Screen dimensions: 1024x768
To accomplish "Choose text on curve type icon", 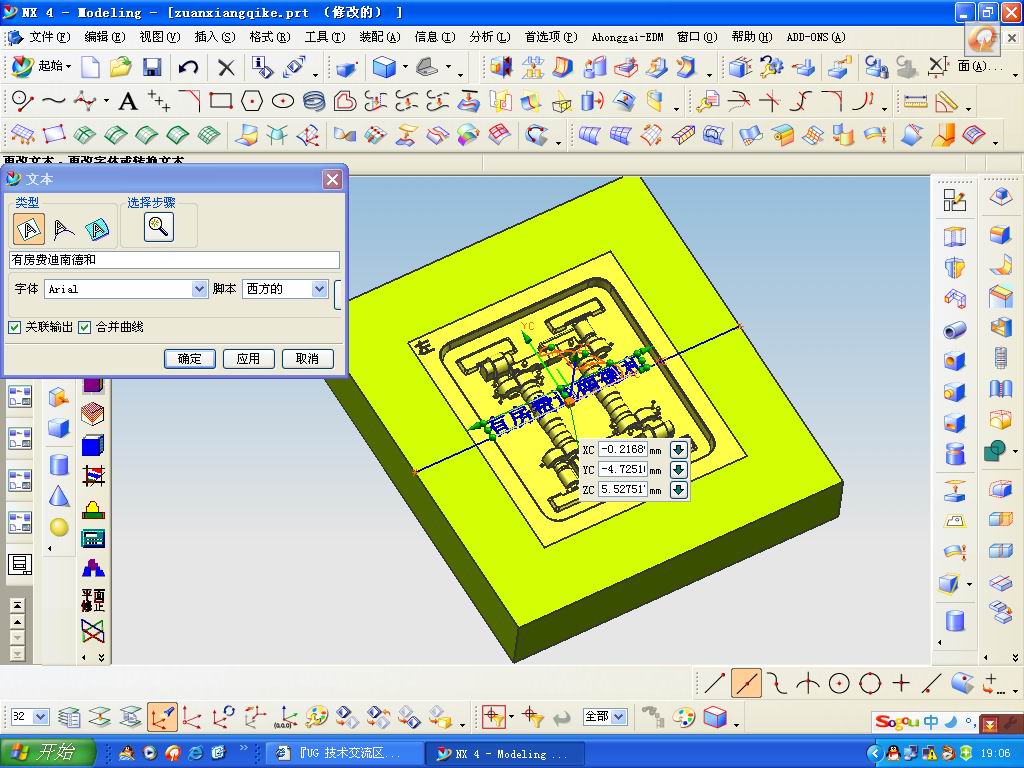I will [x=63, y=229].
